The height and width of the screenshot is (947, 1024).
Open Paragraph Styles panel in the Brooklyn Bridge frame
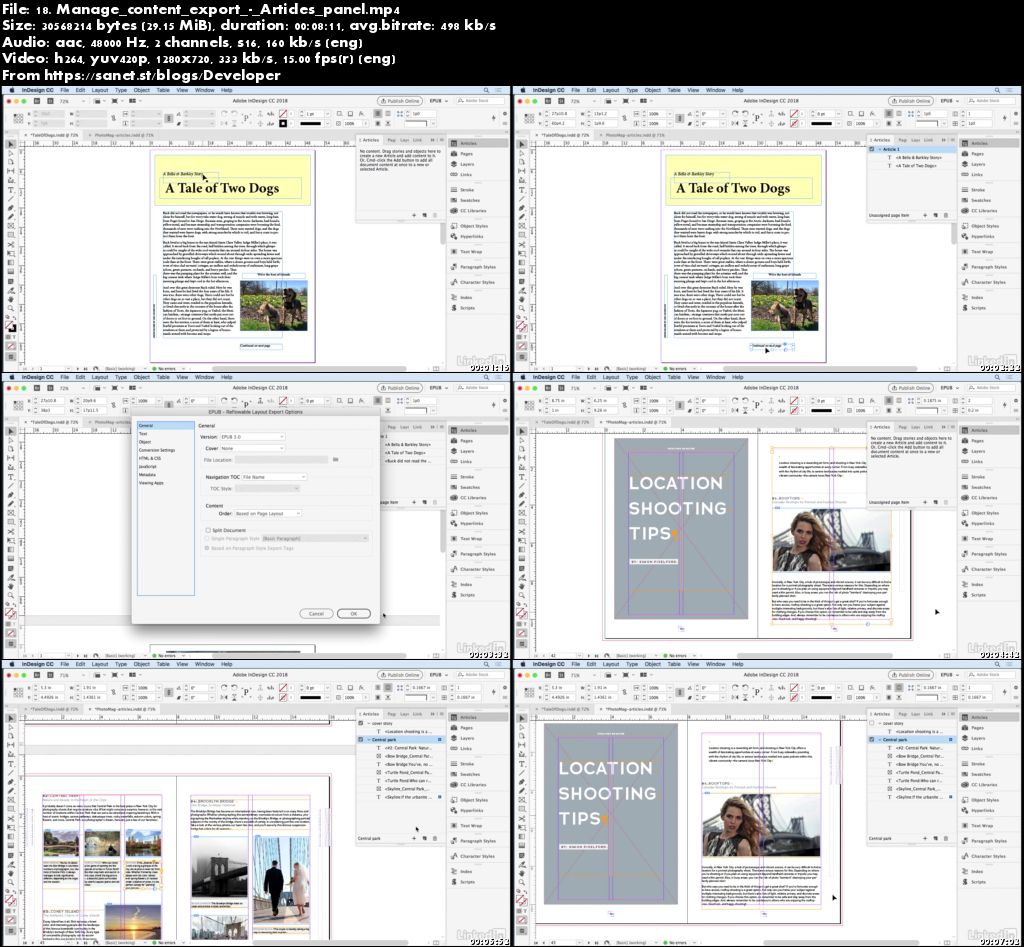(473, 841)
